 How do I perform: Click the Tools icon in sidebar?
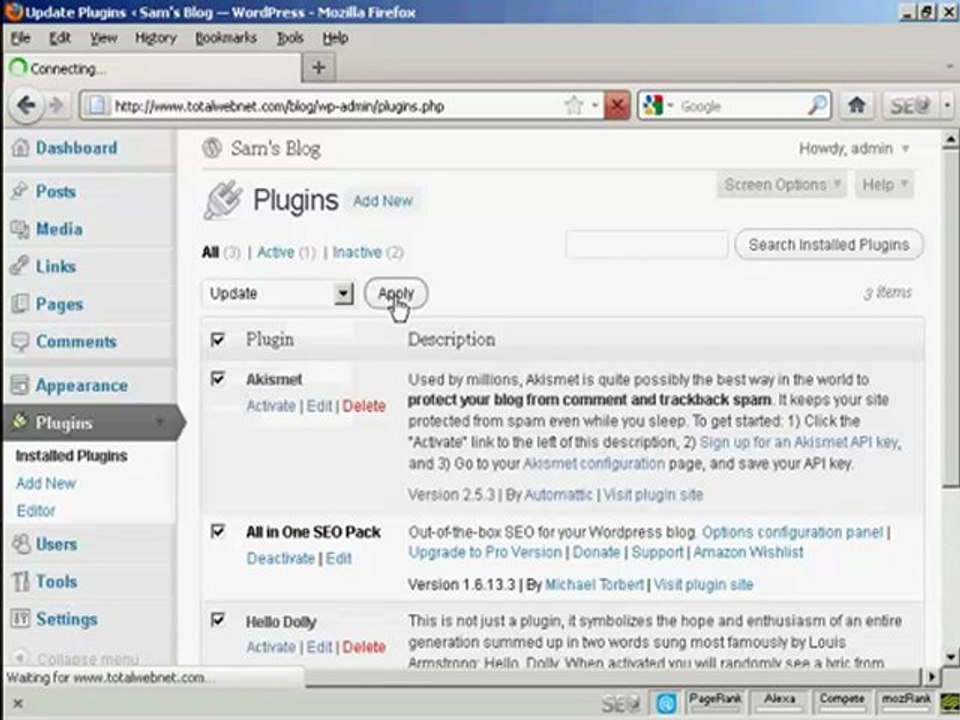pos(21,582)
